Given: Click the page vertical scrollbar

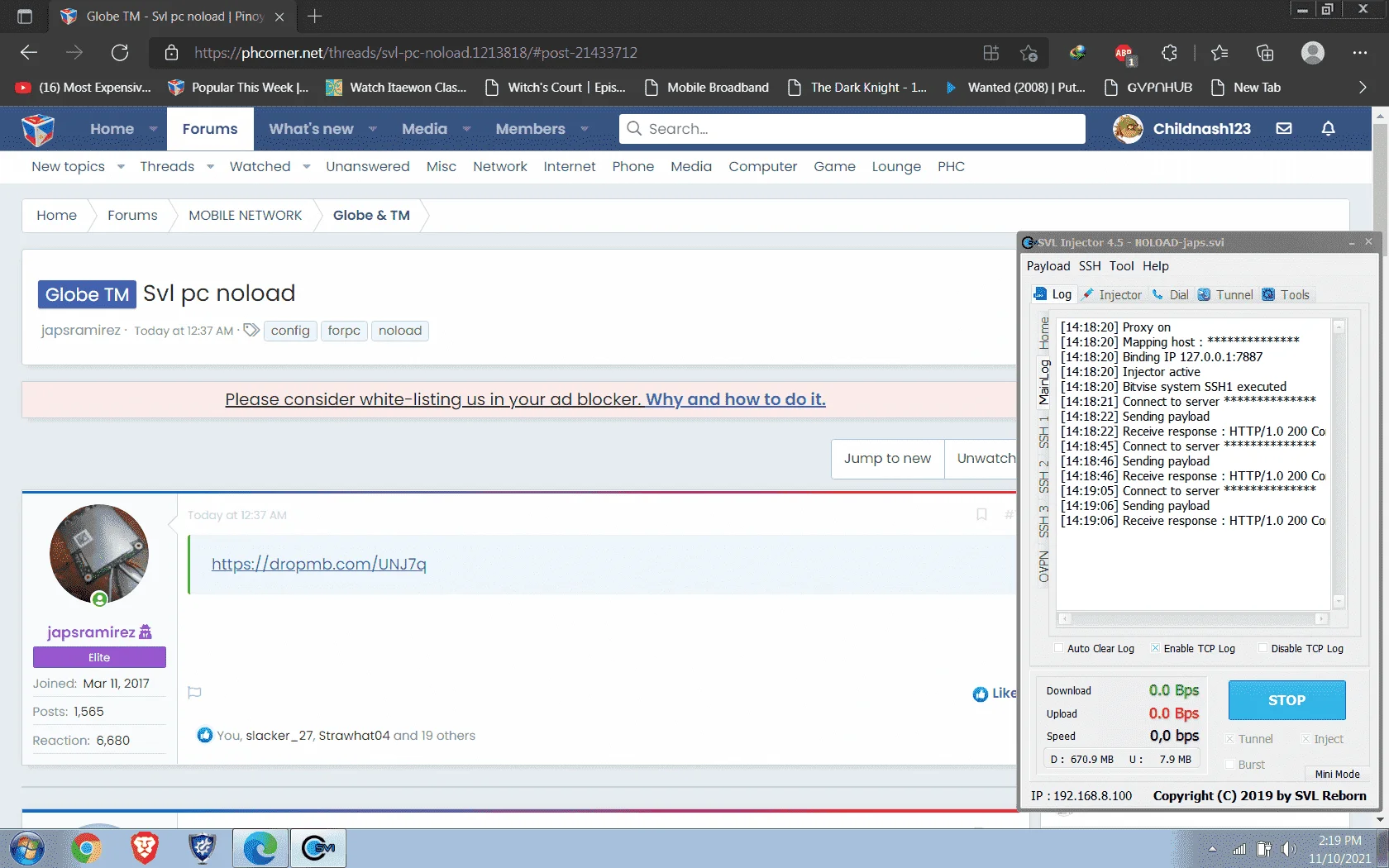Looking at the screenshot, I should tap(1380, 467).
